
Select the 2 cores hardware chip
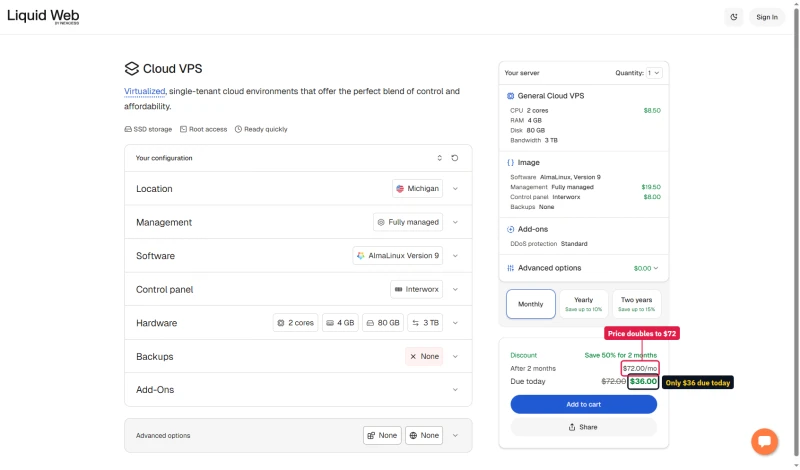coord(295,323)
